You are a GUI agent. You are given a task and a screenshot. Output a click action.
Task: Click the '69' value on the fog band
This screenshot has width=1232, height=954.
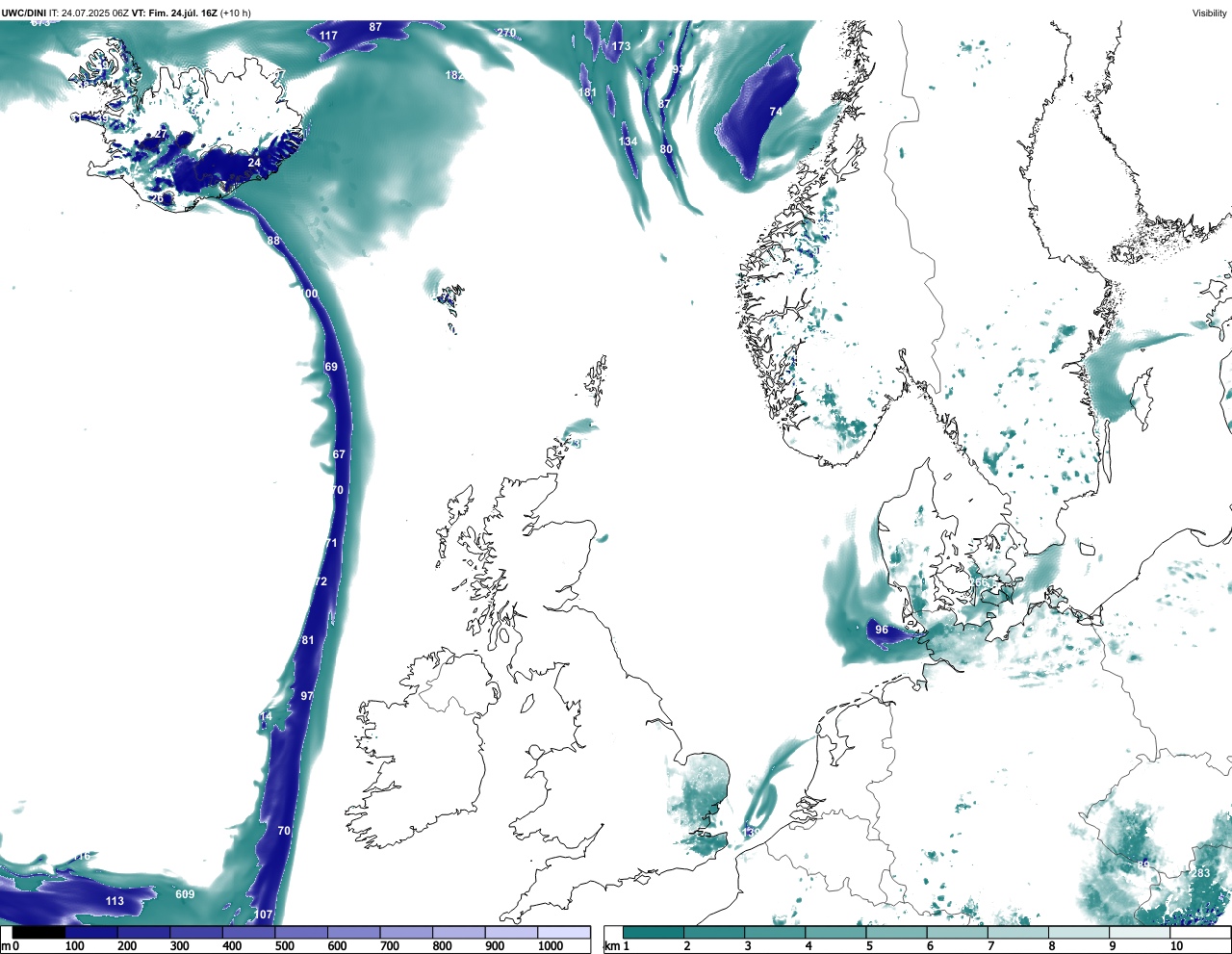(x=331, y=367)
